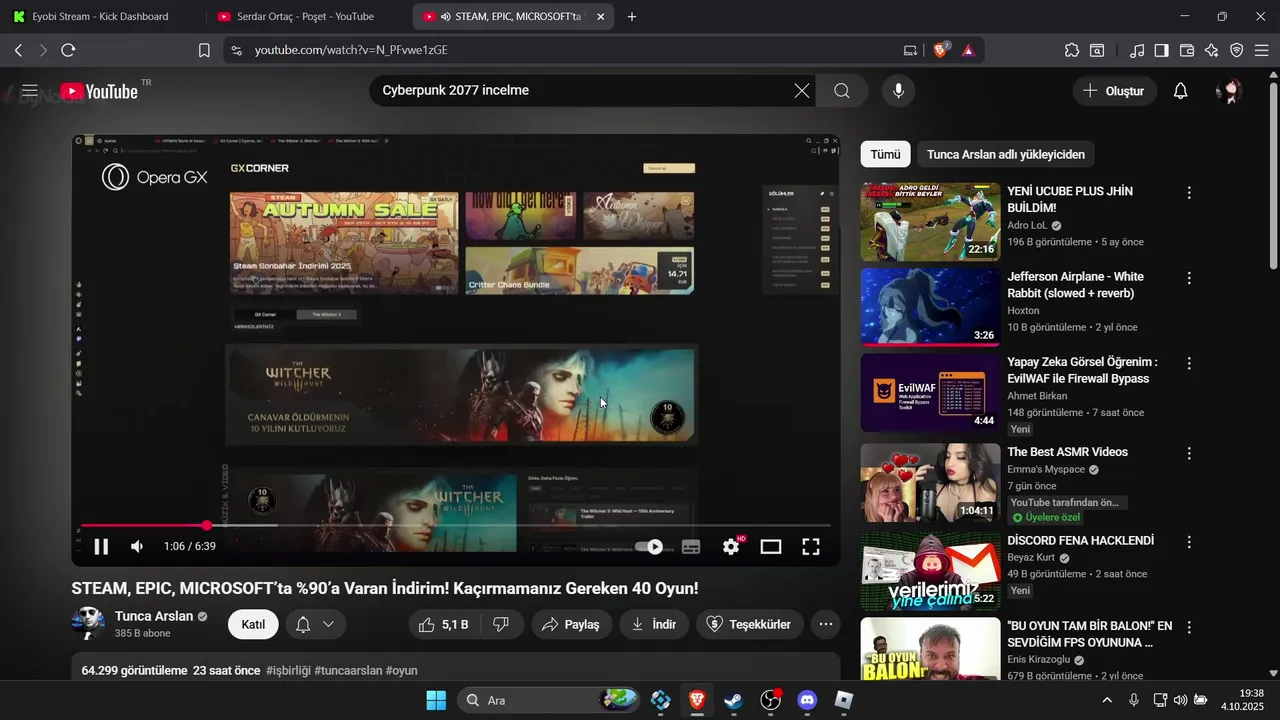The height and width of the screenshot is (720, 1280).
Task: Click the Oluştur create button
Action: (x=1115, y=91)
